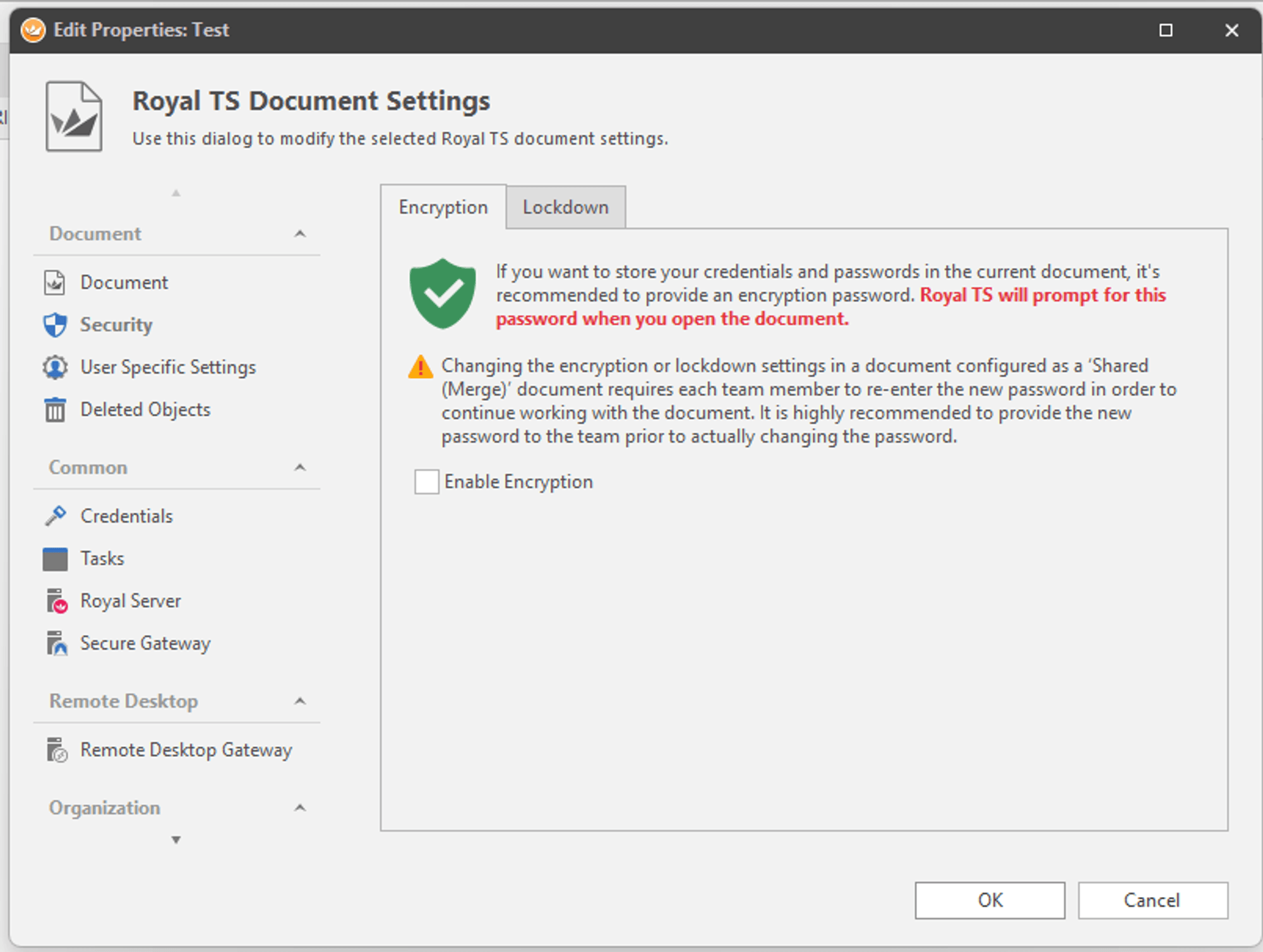Collapse the Common section chevron
1263x952 pixels.
tap(300, 468)
